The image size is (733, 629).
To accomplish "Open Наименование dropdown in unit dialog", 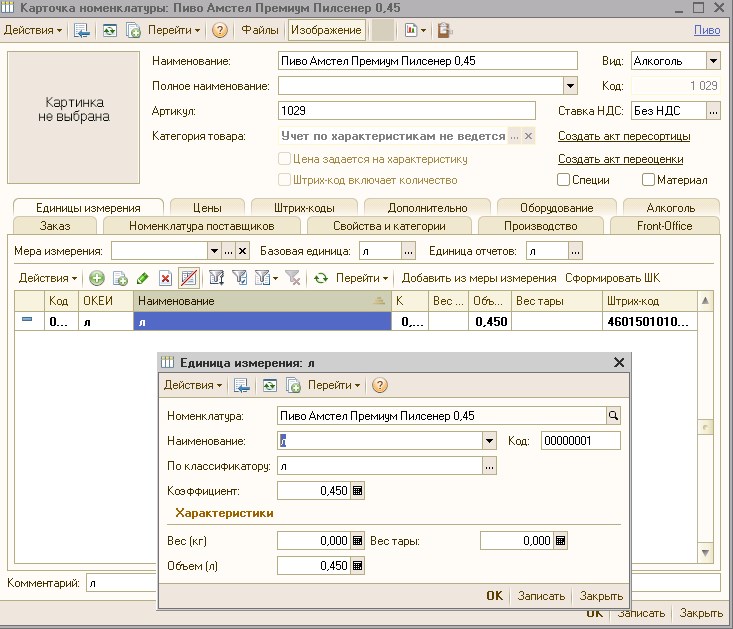I will (x=490, y=441).
